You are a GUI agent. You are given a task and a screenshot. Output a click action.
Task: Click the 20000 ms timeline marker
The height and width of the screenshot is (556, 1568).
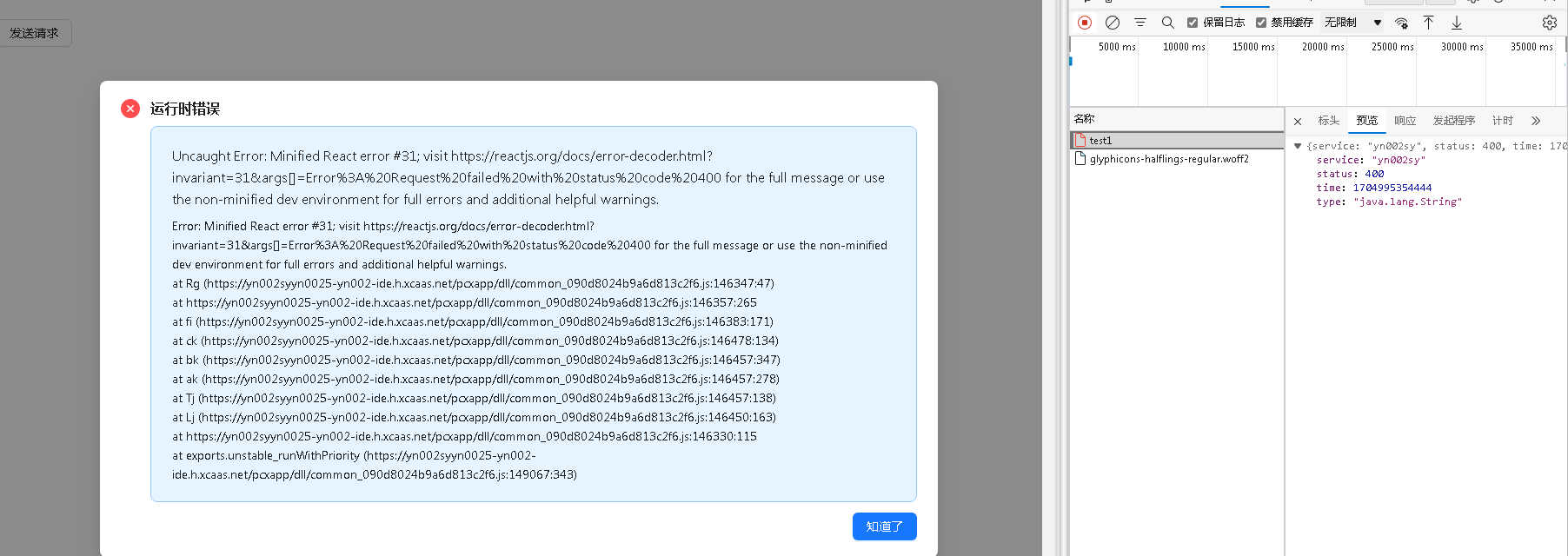coord(1323,47)
